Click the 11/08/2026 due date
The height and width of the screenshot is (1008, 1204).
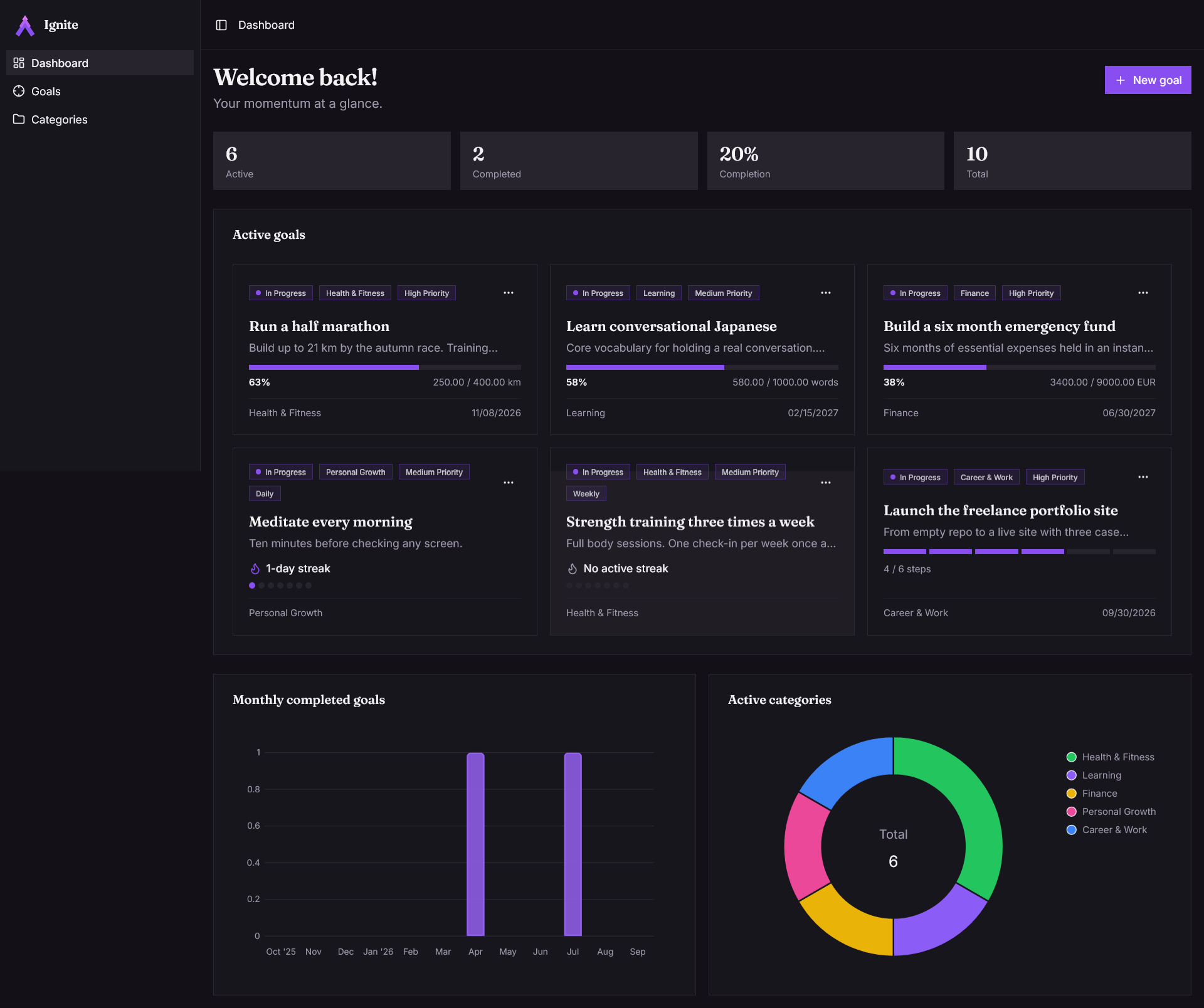[x=496, y=412]
